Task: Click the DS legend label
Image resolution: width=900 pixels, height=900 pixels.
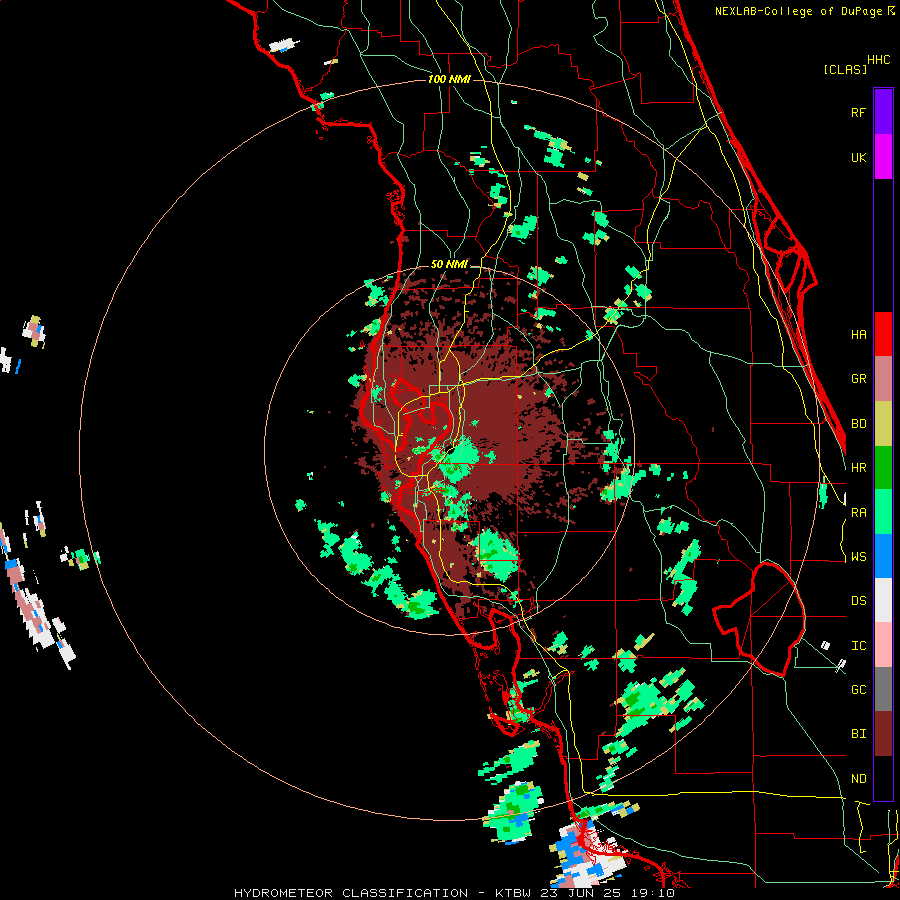Action: point(858,601)
